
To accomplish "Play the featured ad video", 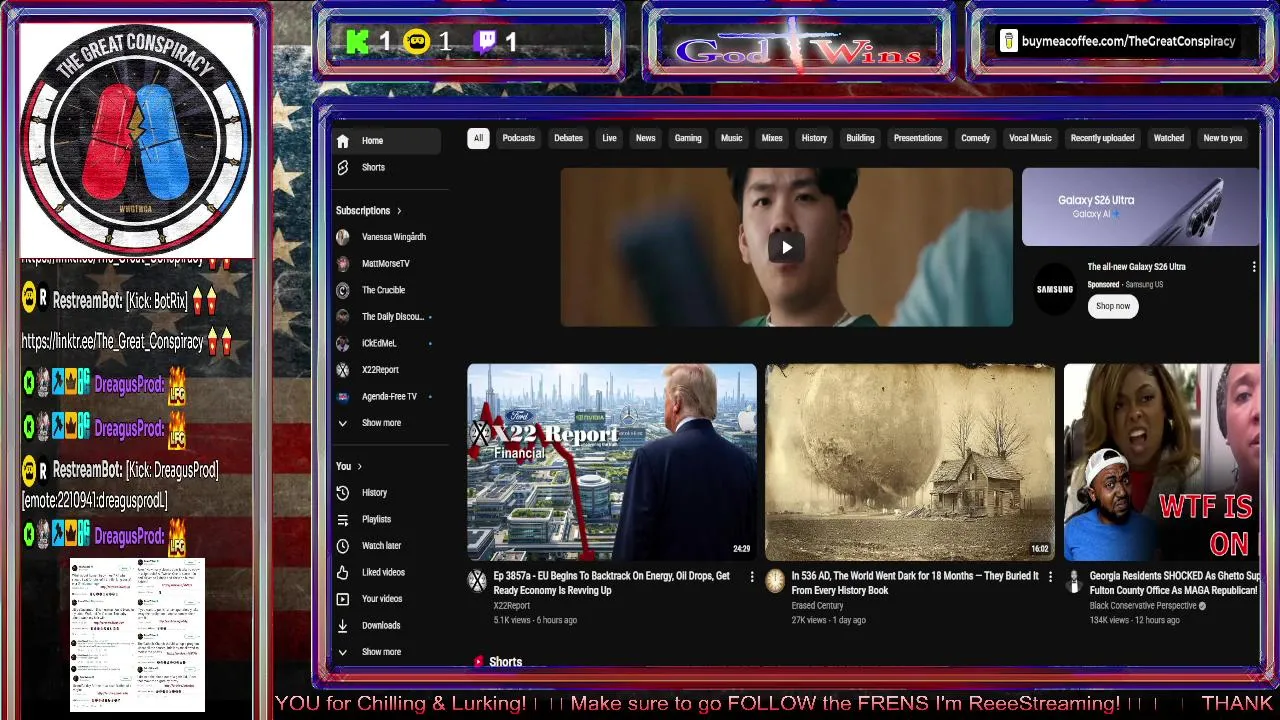I will click(x=786, y=248).
